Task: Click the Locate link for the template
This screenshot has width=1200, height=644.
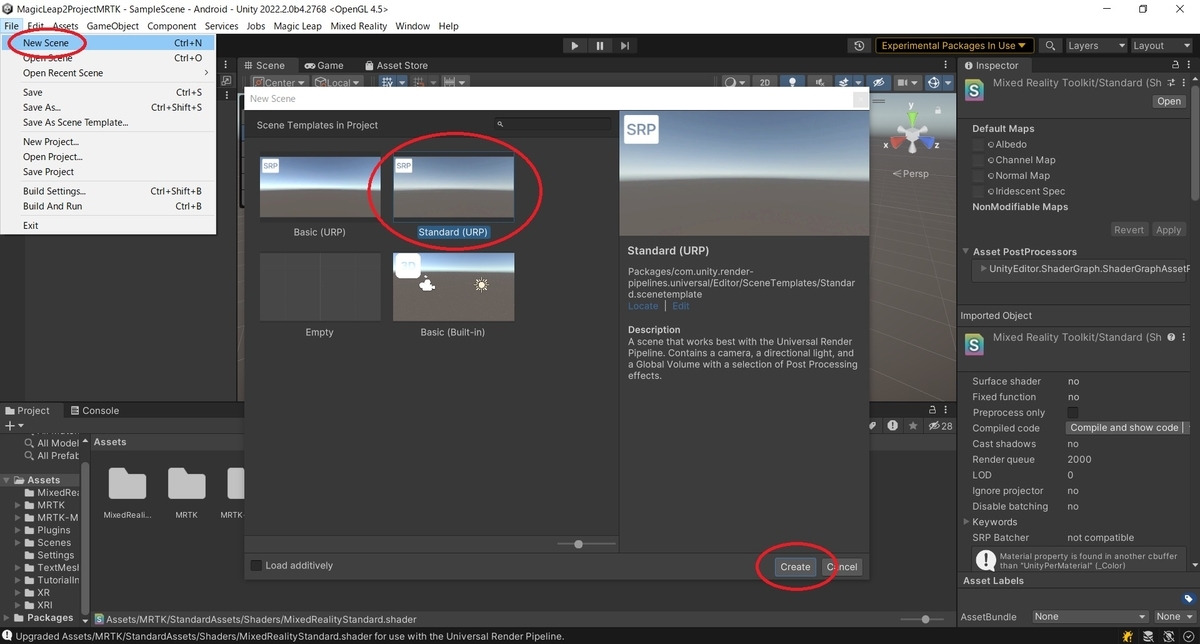Action: click(643, 306)
